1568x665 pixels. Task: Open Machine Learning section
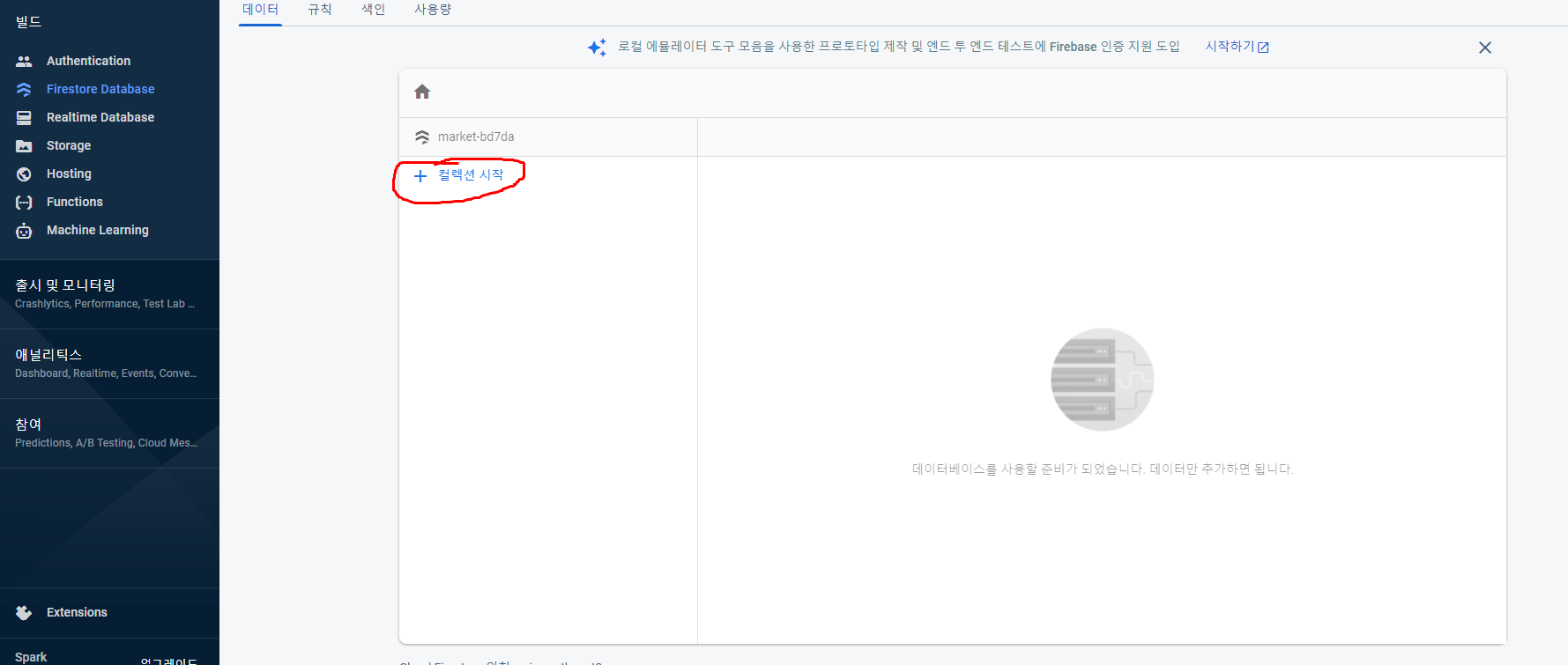click(98, 230)
